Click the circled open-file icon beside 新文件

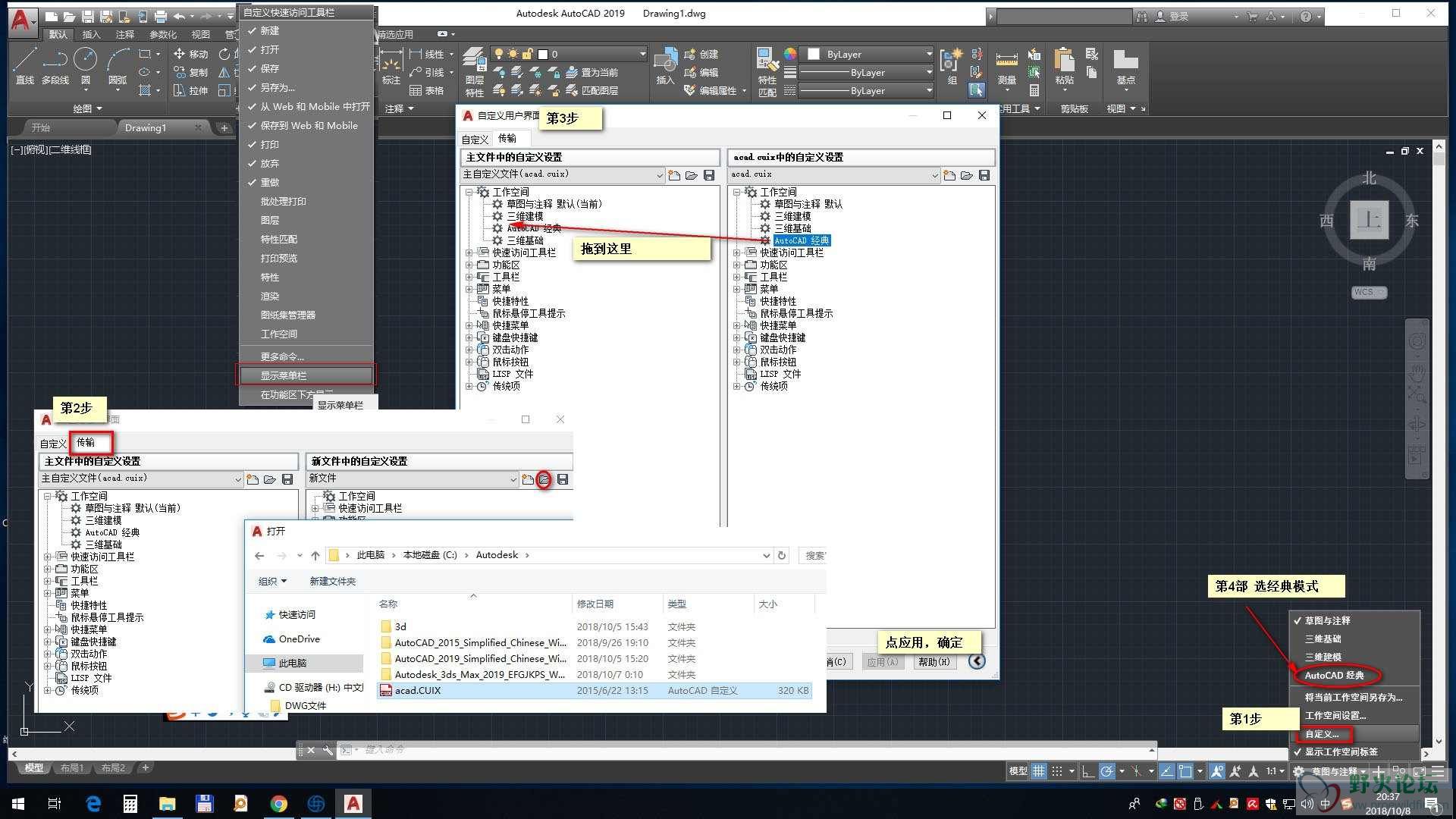(544, 479)
